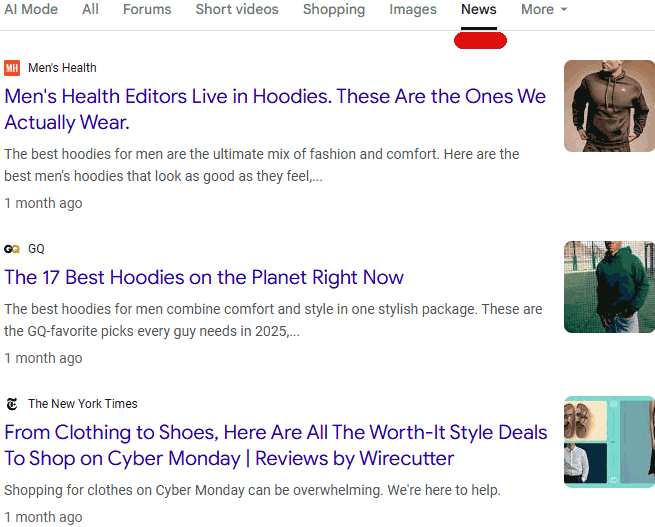Click the Men's Health source name
This screenshot has width=655, height=527.
coord(62,68)
